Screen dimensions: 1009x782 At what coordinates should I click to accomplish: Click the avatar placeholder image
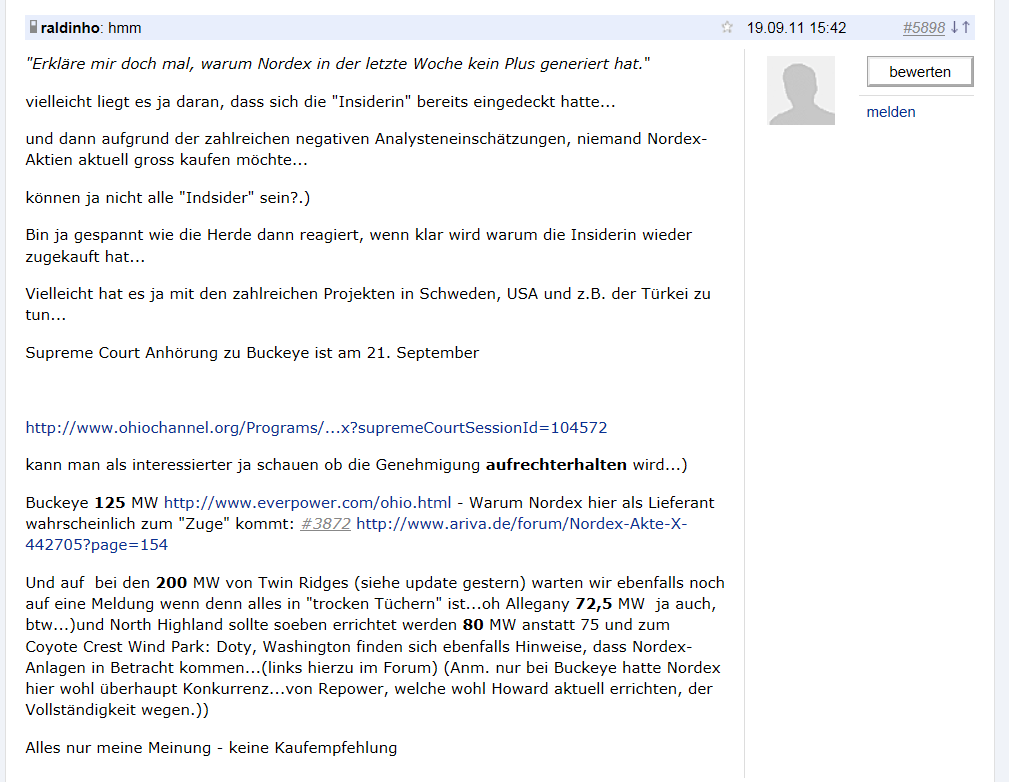tap(800, 90)
